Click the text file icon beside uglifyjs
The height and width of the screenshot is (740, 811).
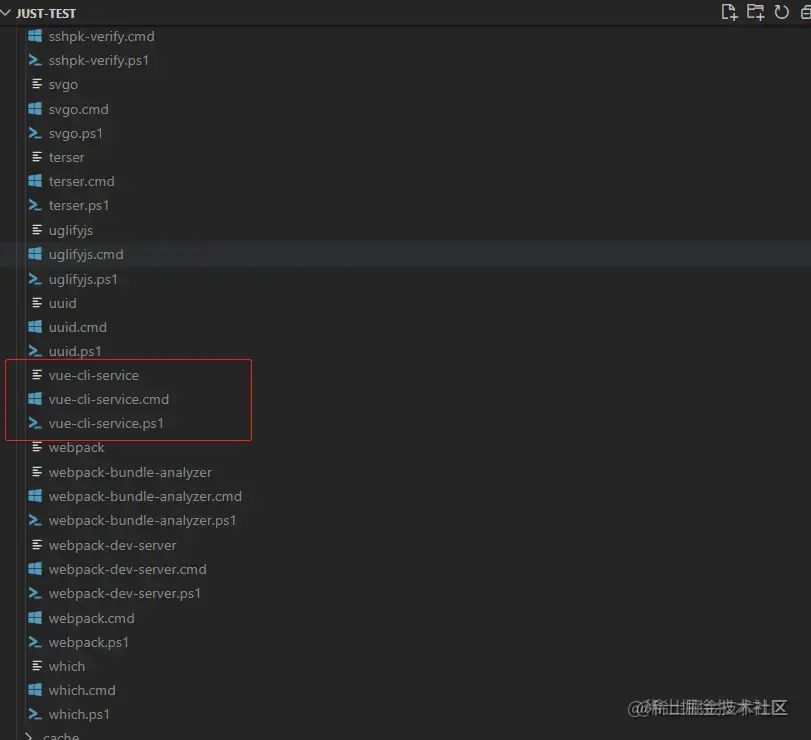[x=37, y=230]
